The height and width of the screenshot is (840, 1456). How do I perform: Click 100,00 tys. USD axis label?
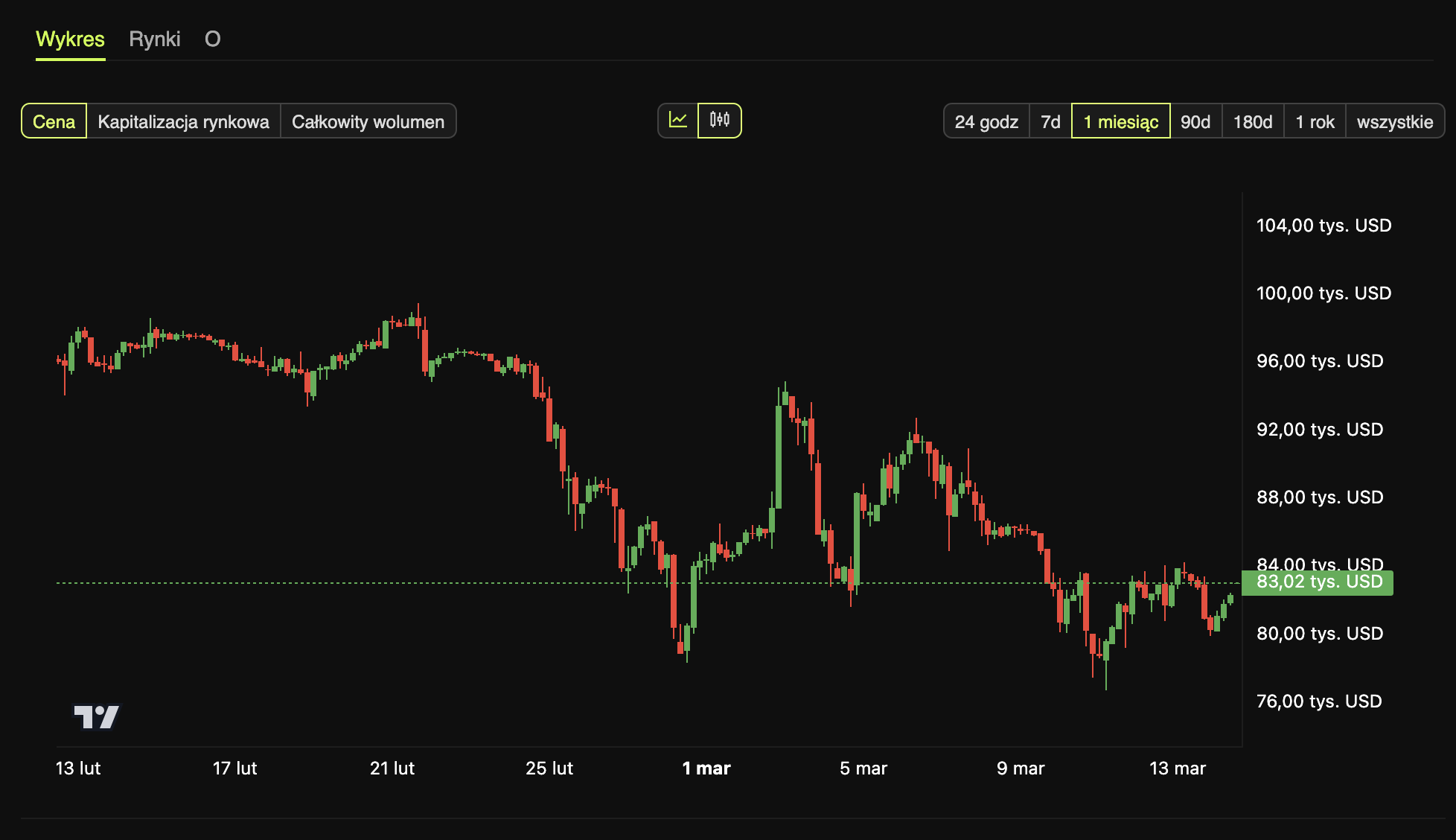1324,293
